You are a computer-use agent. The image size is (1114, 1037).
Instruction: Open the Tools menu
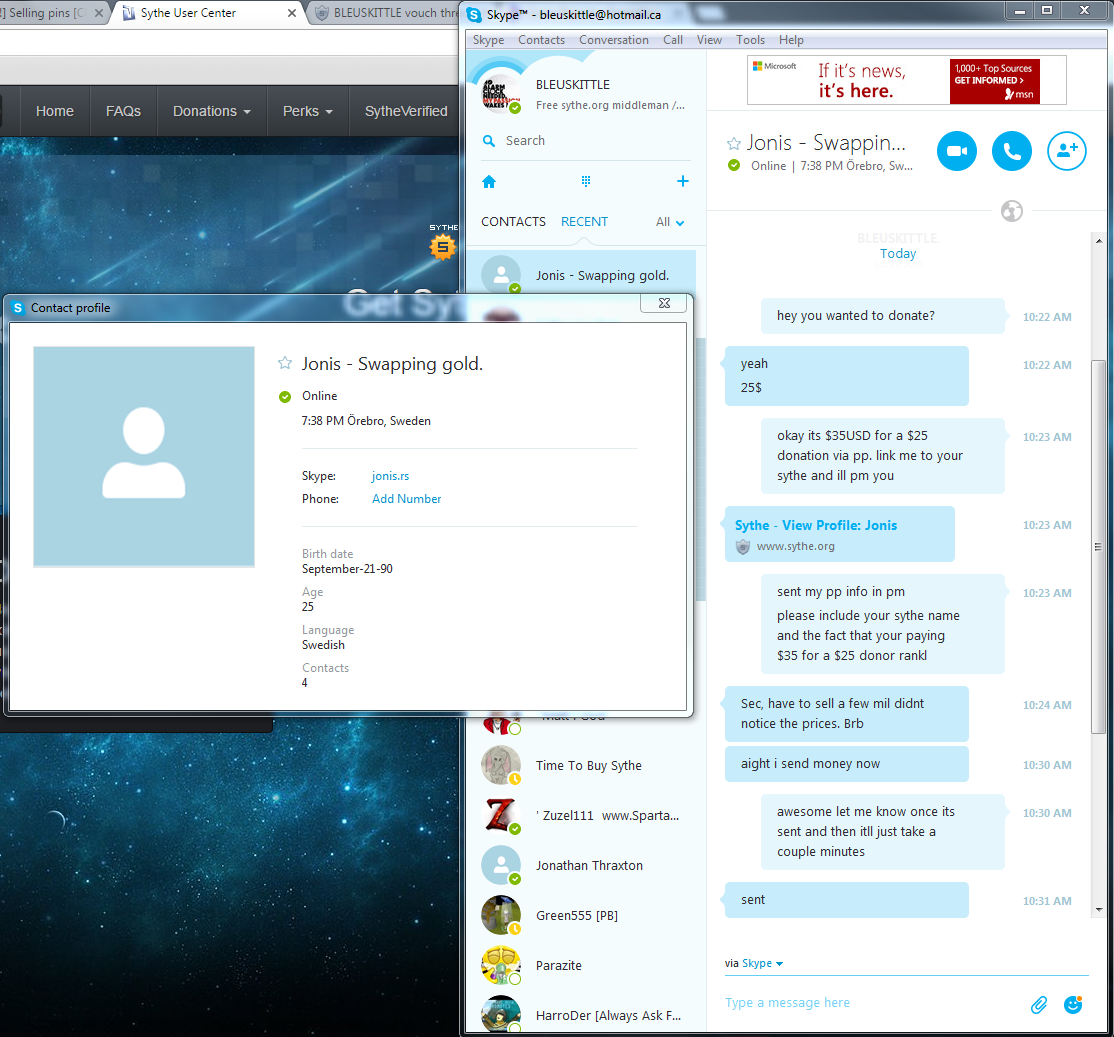click(750, 40)
